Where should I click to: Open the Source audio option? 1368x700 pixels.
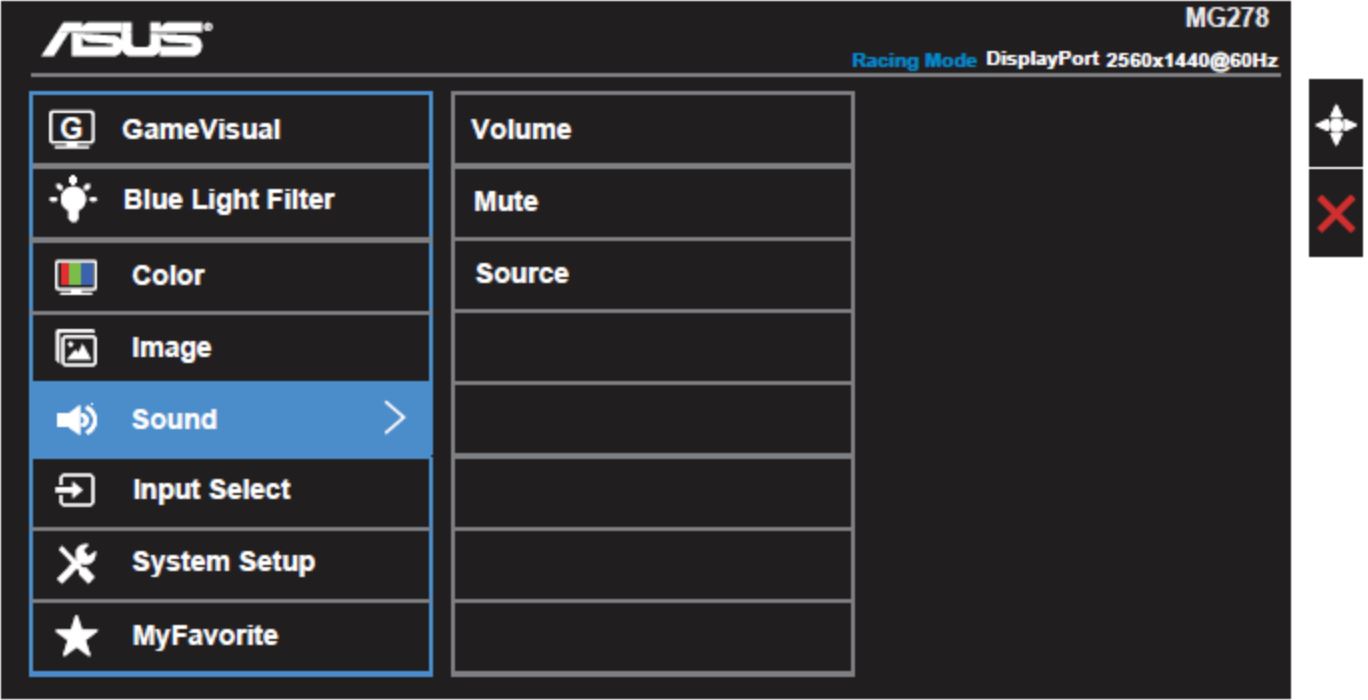pos(653,274)
